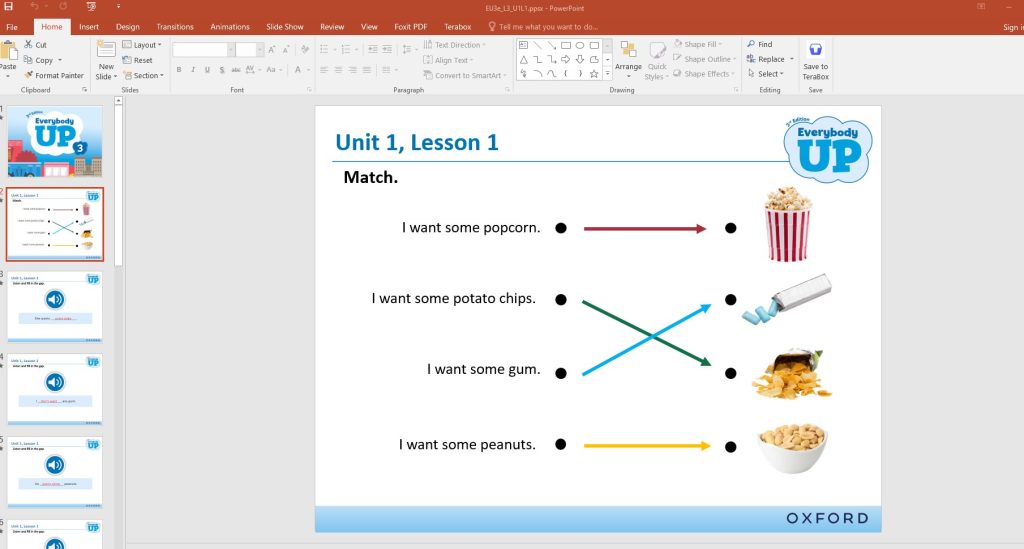Click the Numbering list icon

(x=345, y=50)
